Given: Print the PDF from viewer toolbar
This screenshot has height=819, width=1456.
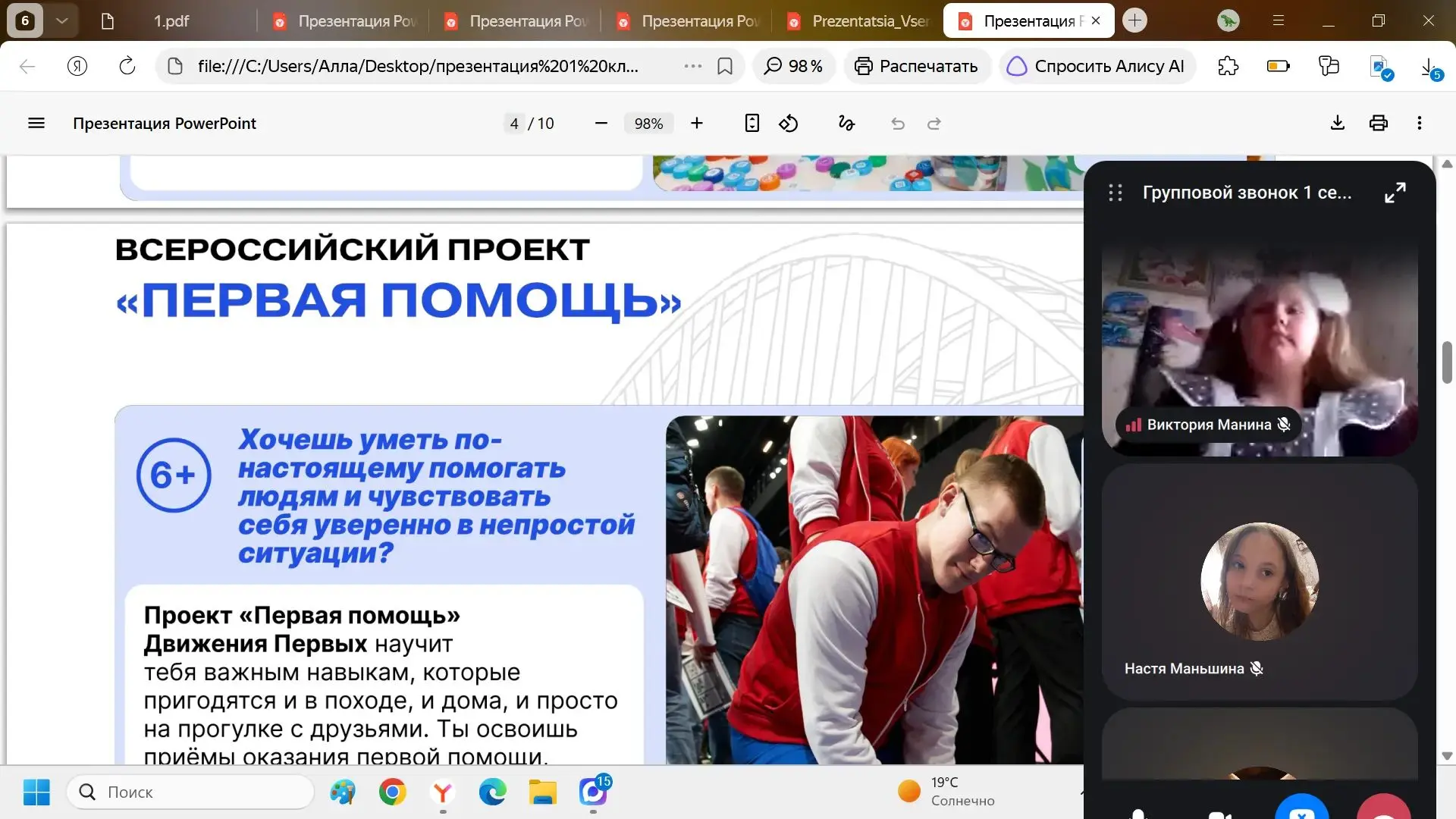Looking at the screenshot, I should (1379, 124).
